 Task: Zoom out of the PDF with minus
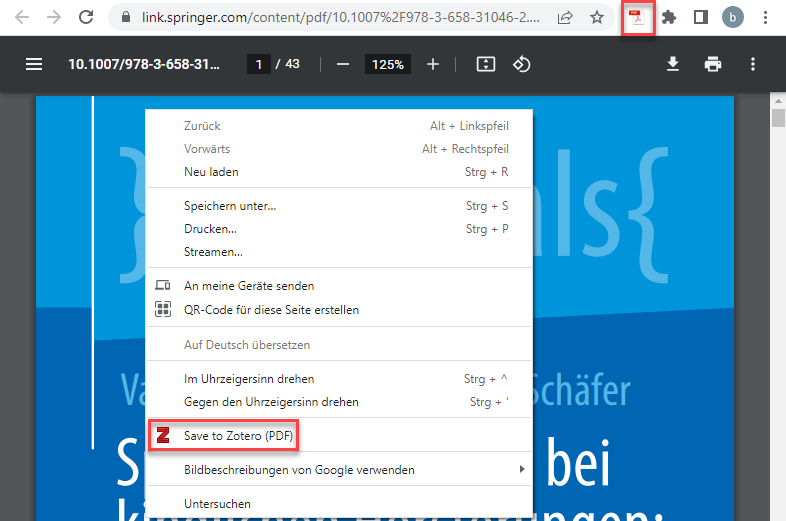(x=343, y=64)
